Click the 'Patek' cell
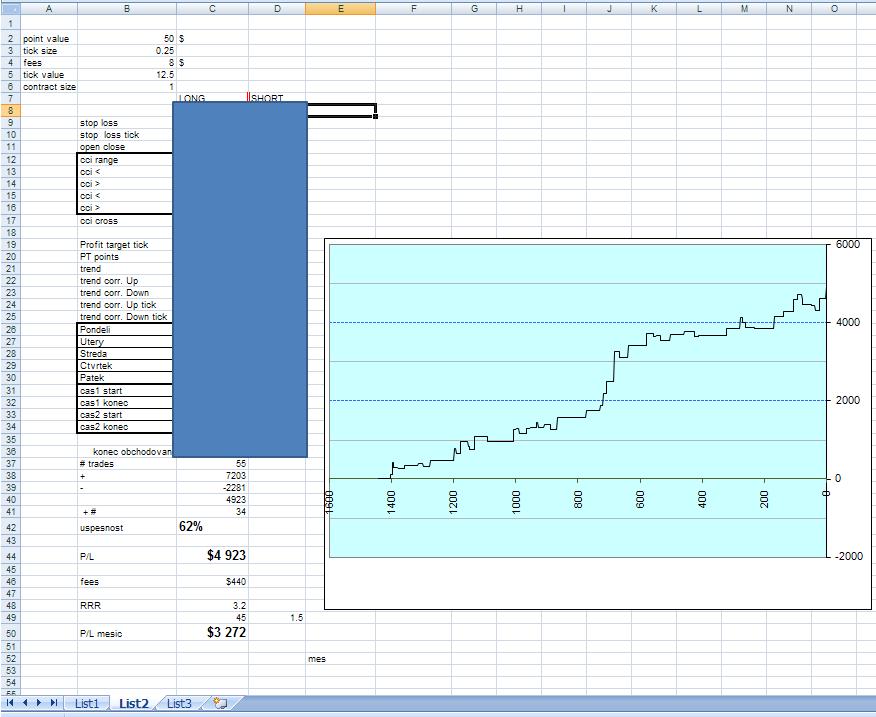 (125, 378)
